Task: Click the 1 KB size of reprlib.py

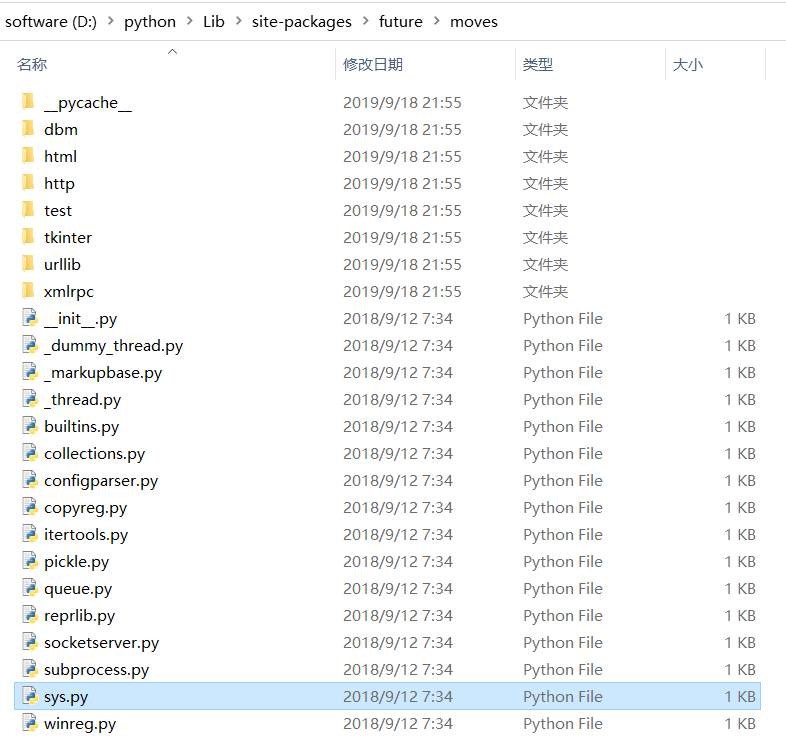Action: 740,616
